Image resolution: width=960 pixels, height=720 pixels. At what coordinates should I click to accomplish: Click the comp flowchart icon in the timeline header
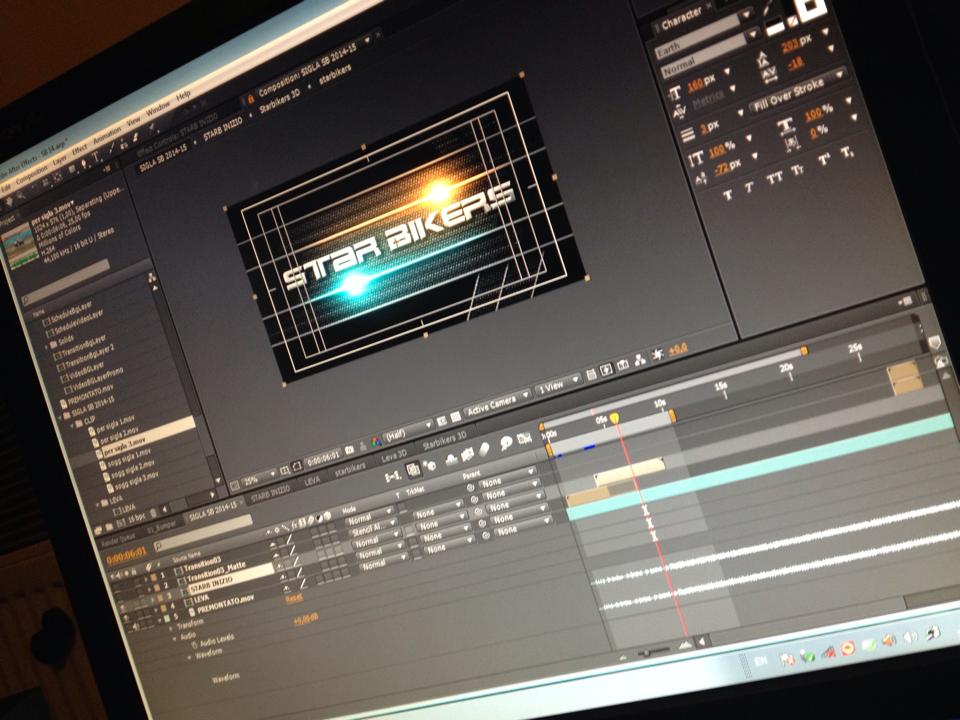coord(393,476)
